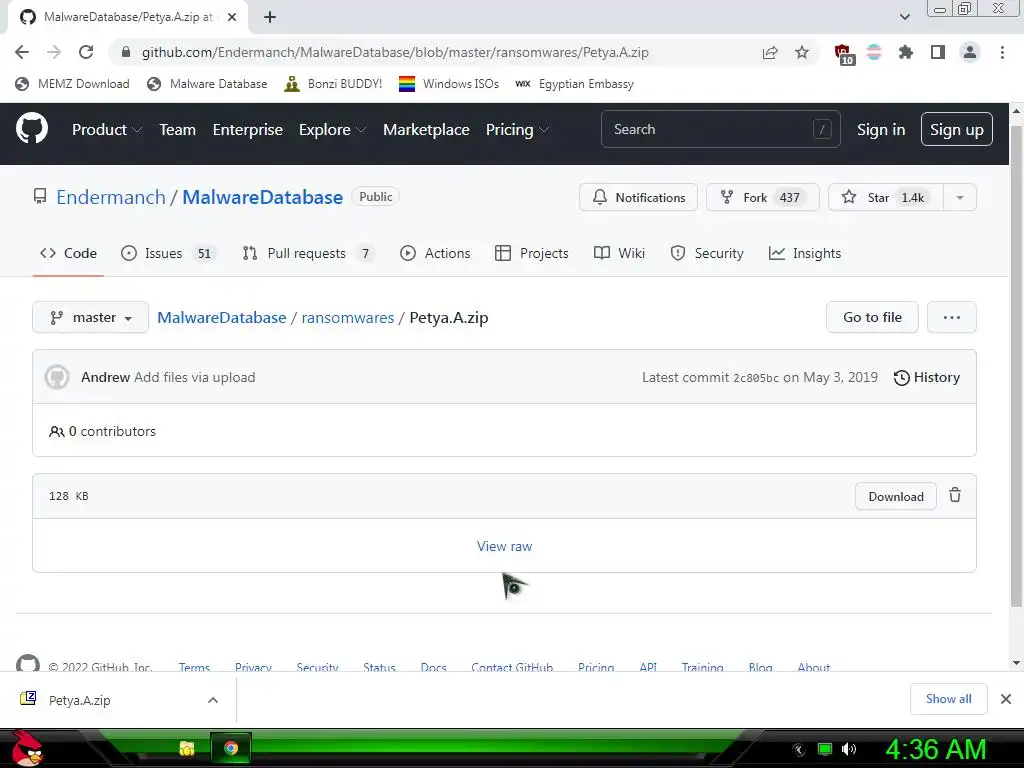
Task: Open the Star list dropdown arrow
Action: click(x=959, y=197)
